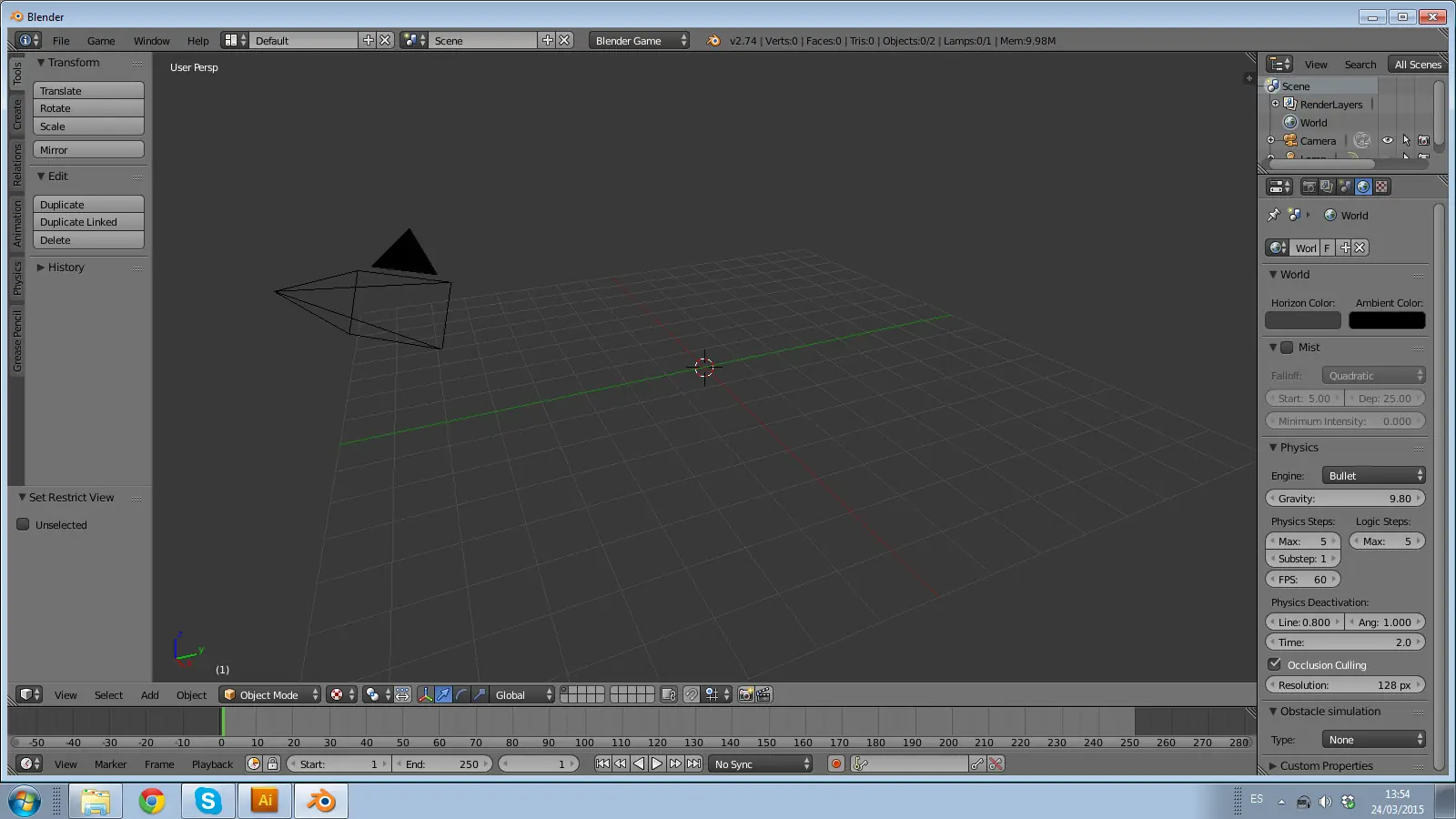This screenshot has height=819, width=1456.
Task: Click the Rotate button
Action: [88, 108]
